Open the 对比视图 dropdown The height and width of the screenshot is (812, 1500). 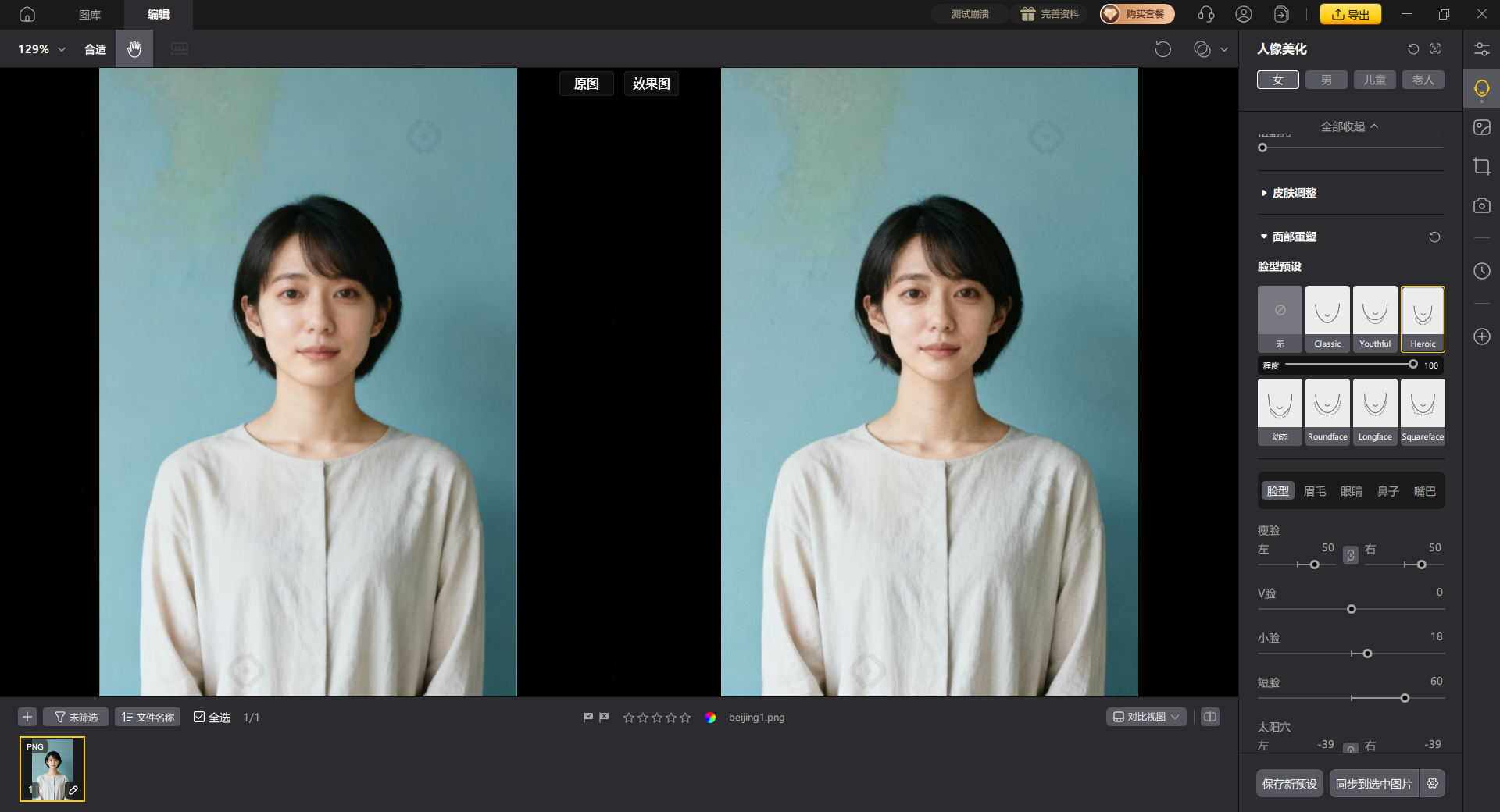[x=1146, y=717]
